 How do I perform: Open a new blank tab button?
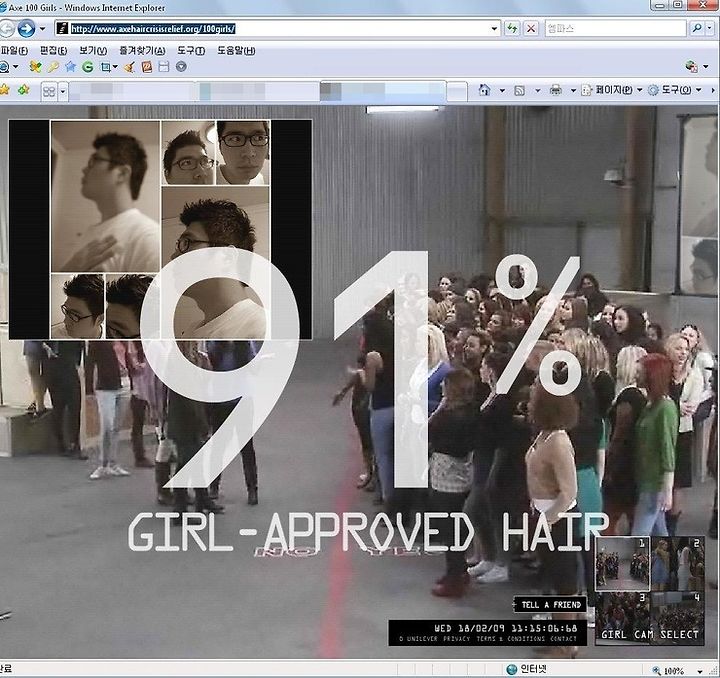457,91
